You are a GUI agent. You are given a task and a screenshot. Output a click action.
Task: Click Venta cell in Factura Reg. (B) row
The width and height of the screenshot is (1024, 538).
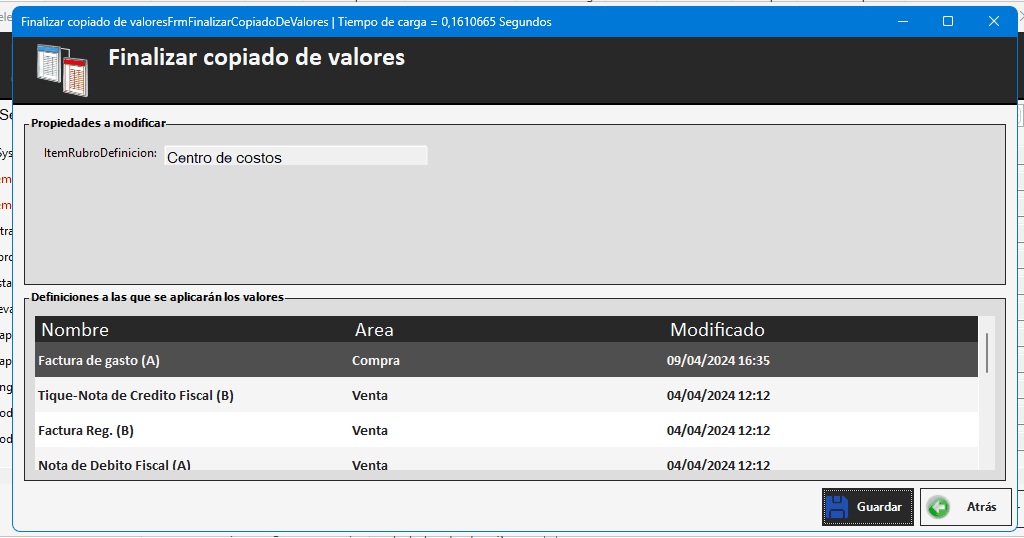[x=370, y=430]
